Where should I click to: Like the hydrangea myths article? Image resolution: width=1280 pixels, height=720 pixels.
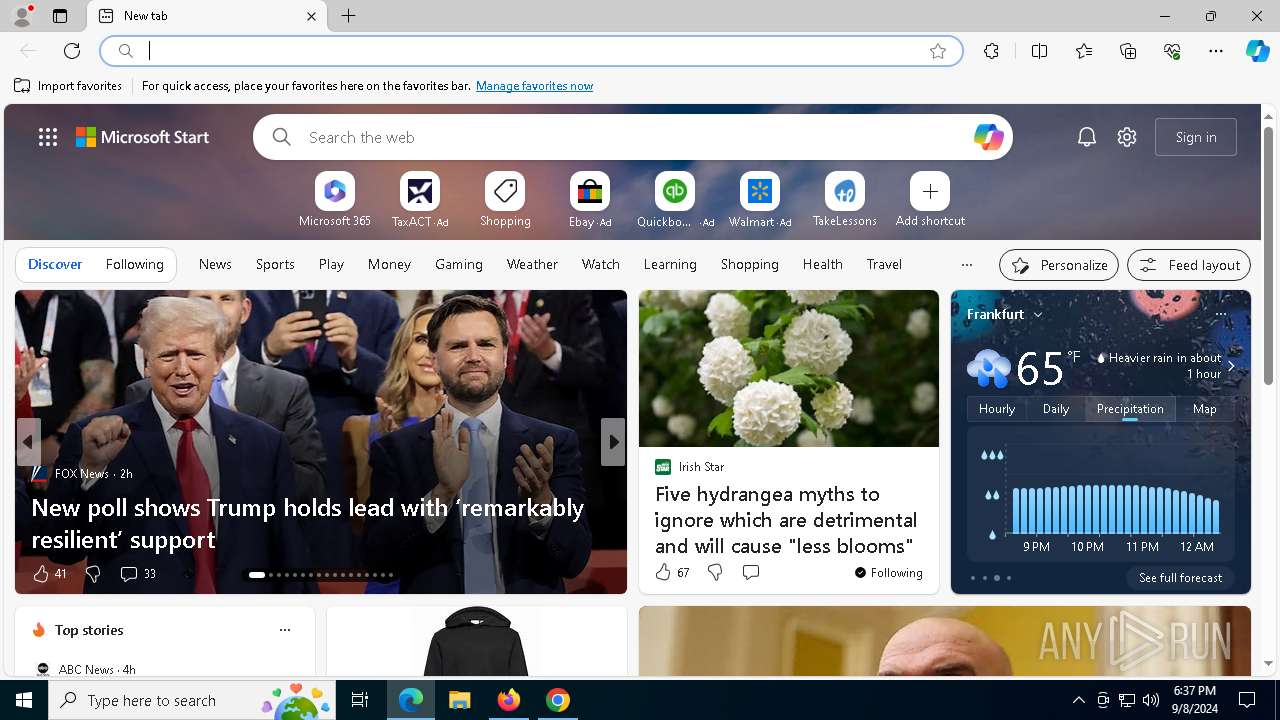pyautogui.click(x=672, y=572)
